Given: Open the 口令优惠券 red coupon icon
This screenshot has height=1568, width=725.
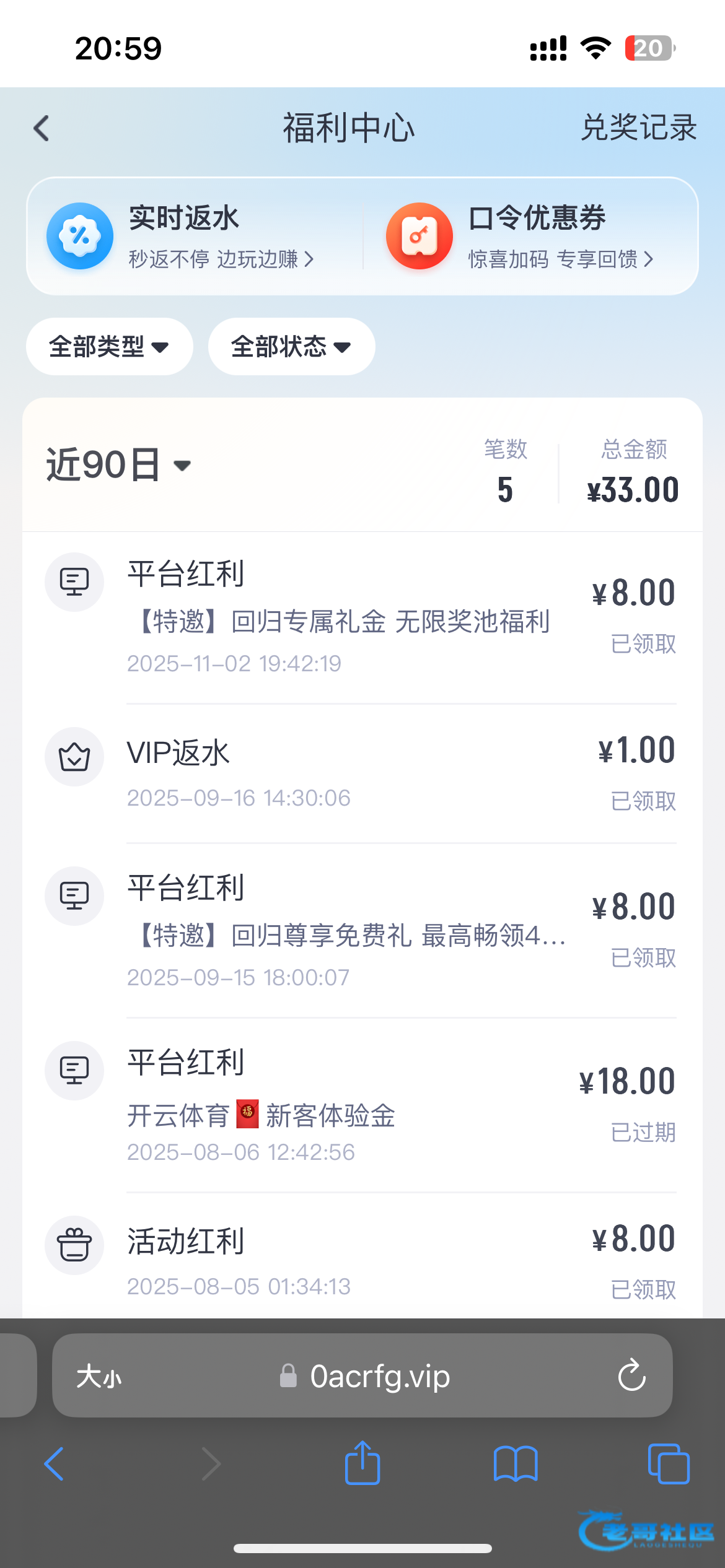Looking at the screenshot, I should click(420, 236).
